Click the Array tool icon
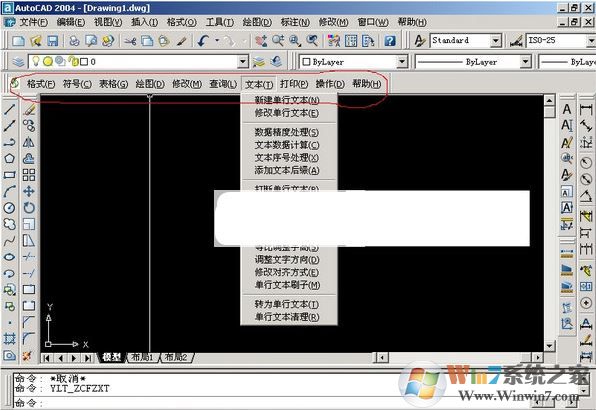Screen dimensions: 596x410 [x=29, y=175]
